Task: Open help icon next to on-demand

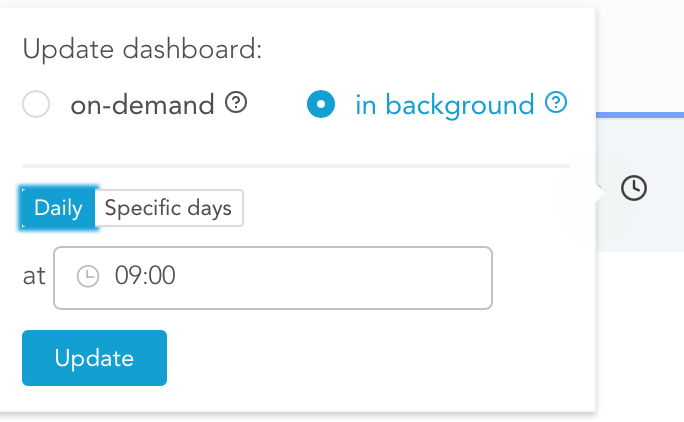Action: click(236, 103)
